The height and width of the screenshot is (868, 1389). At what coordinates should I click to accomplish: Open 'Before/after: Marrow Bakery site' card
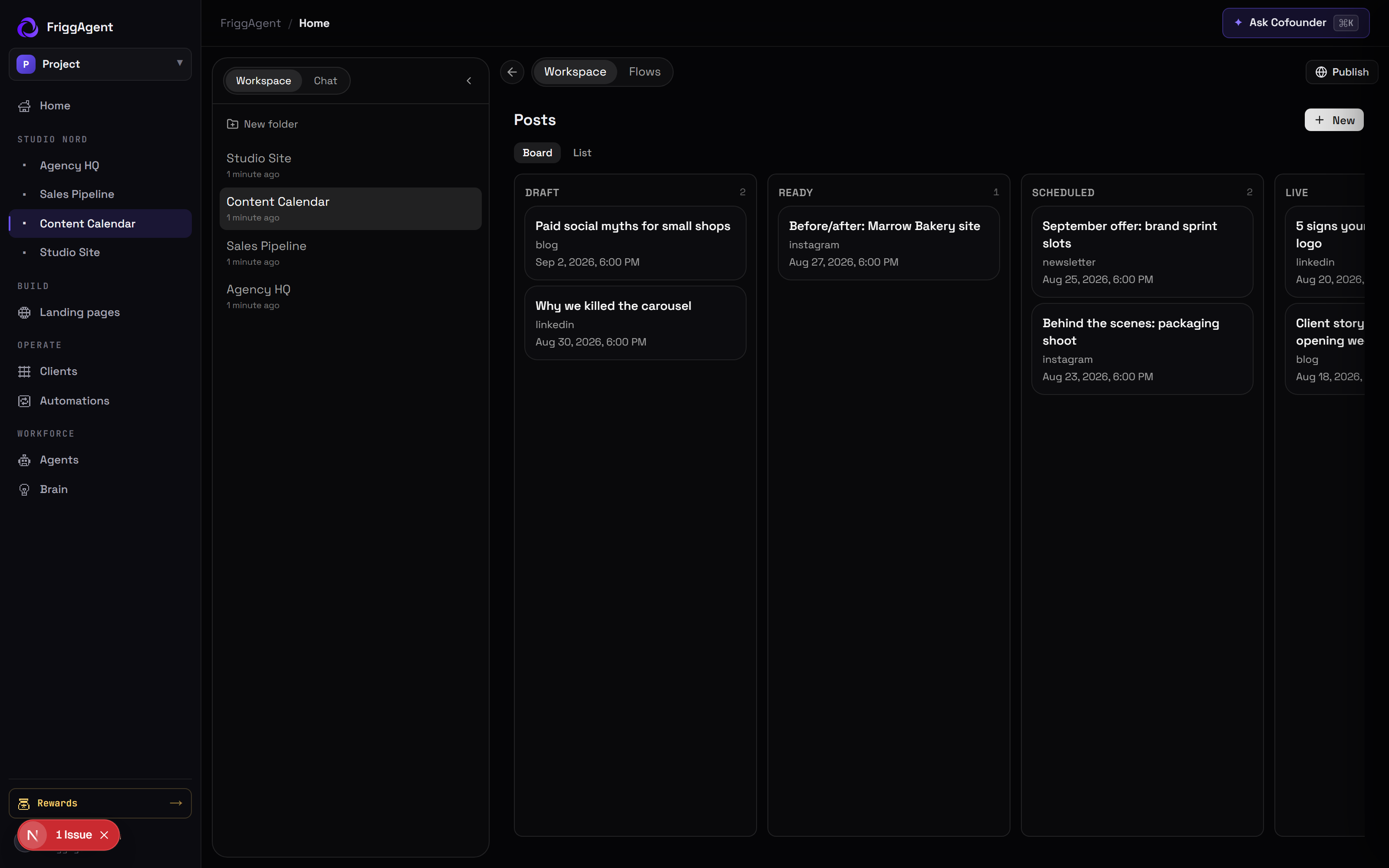point(889,243)
